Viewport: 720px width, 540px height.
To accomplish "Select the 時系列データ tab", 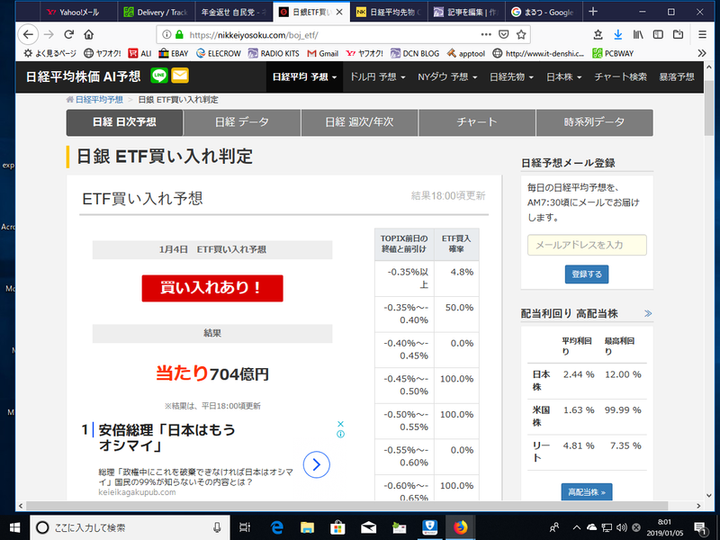I will point(594,122).
